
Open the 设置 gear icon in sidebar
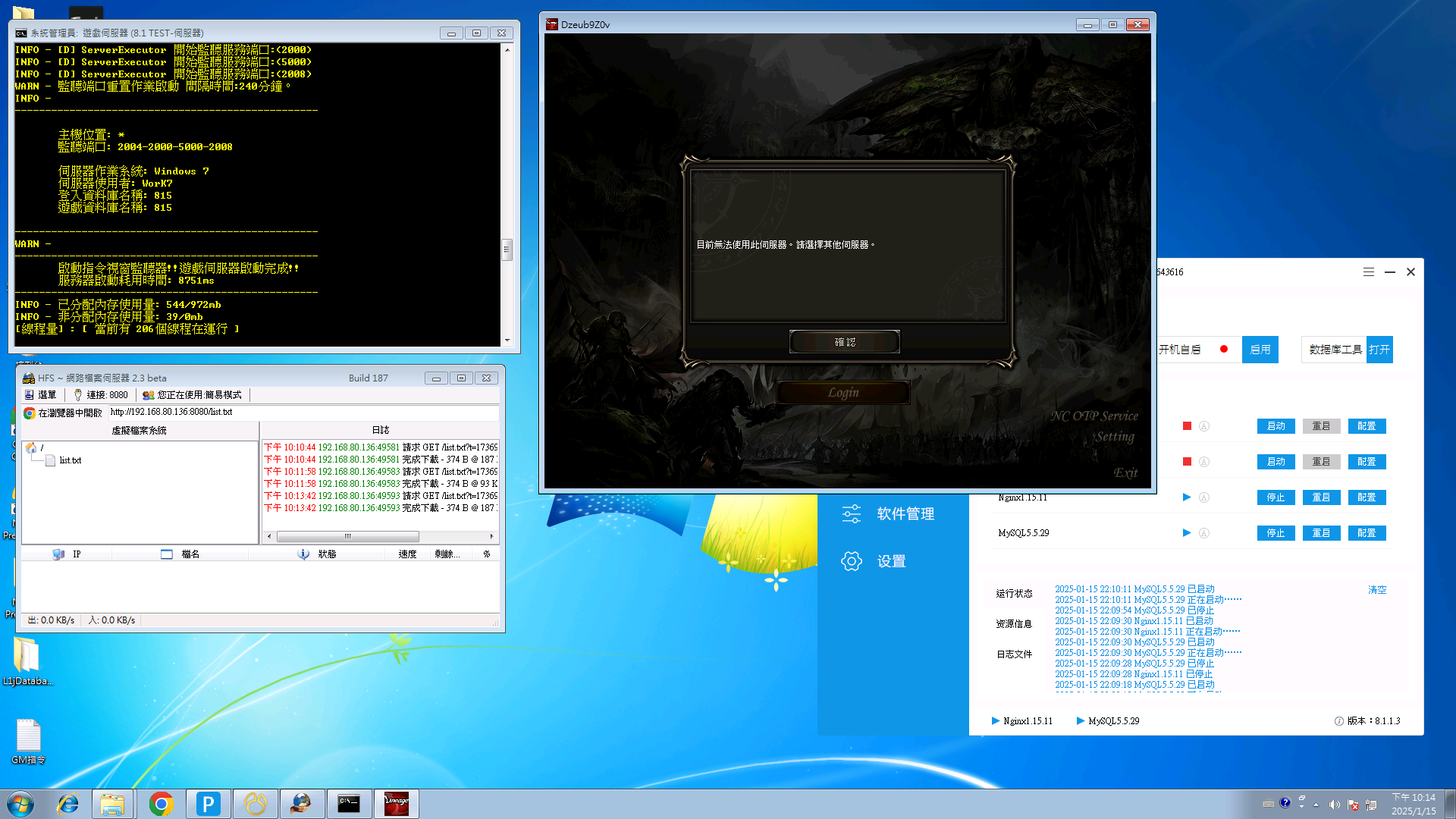(852, 561)
